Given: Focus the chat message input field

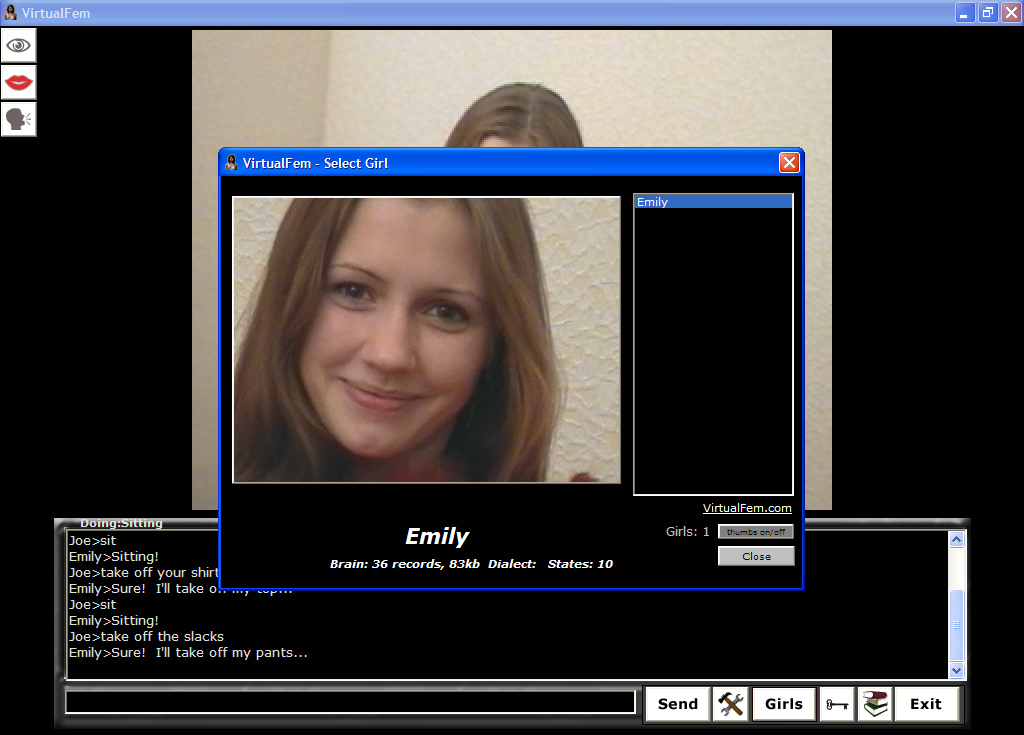Looking at the screenshot, I should pos(351,702).
